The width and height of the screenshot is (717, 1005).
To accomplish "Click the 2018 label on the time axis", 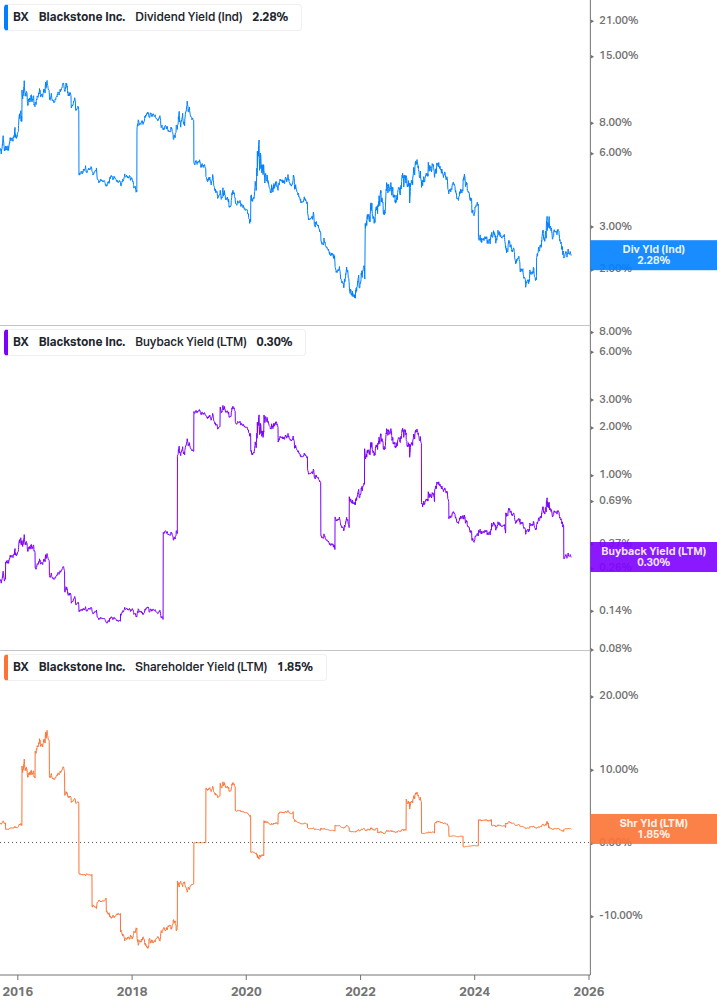I will point(132,992).
